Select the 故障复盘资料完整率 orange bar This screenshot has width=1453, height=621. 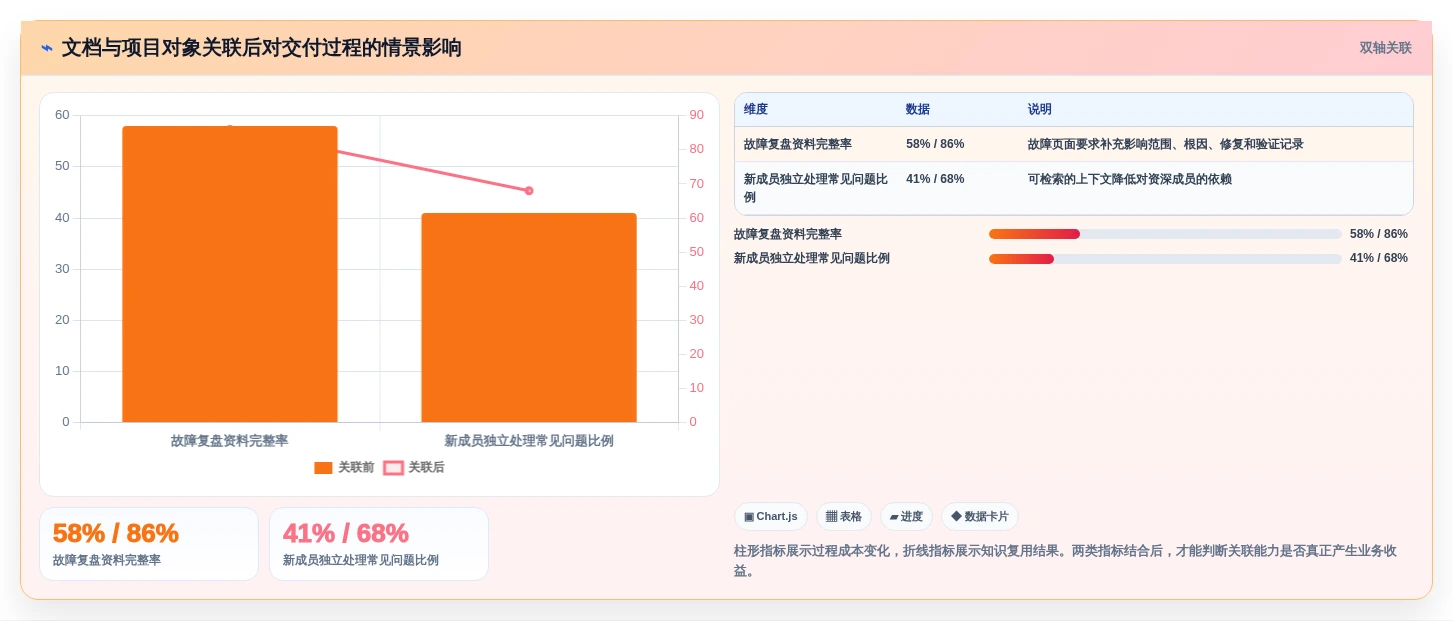tap(230, 274)
